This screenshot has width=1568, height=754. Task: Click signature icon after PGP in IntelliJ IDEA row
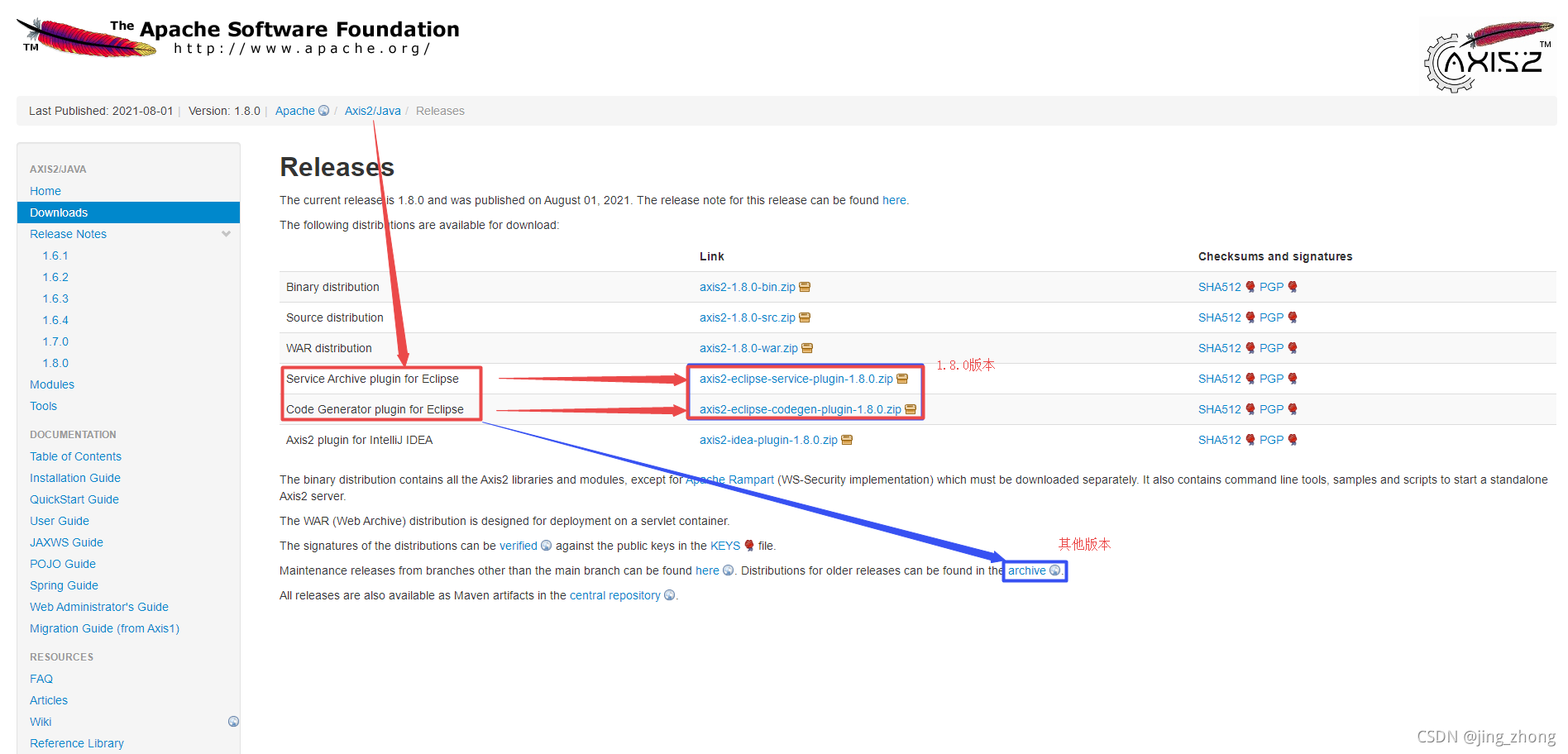tap(1293, 440)
